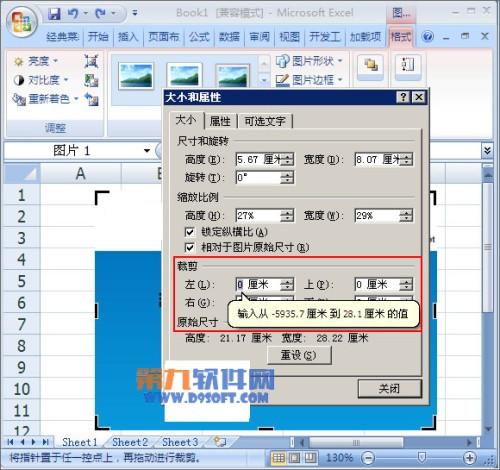Switch to the Alt Text (可选文字) tab
Viewport: 500px width, 470px height.
pos(265,121)
